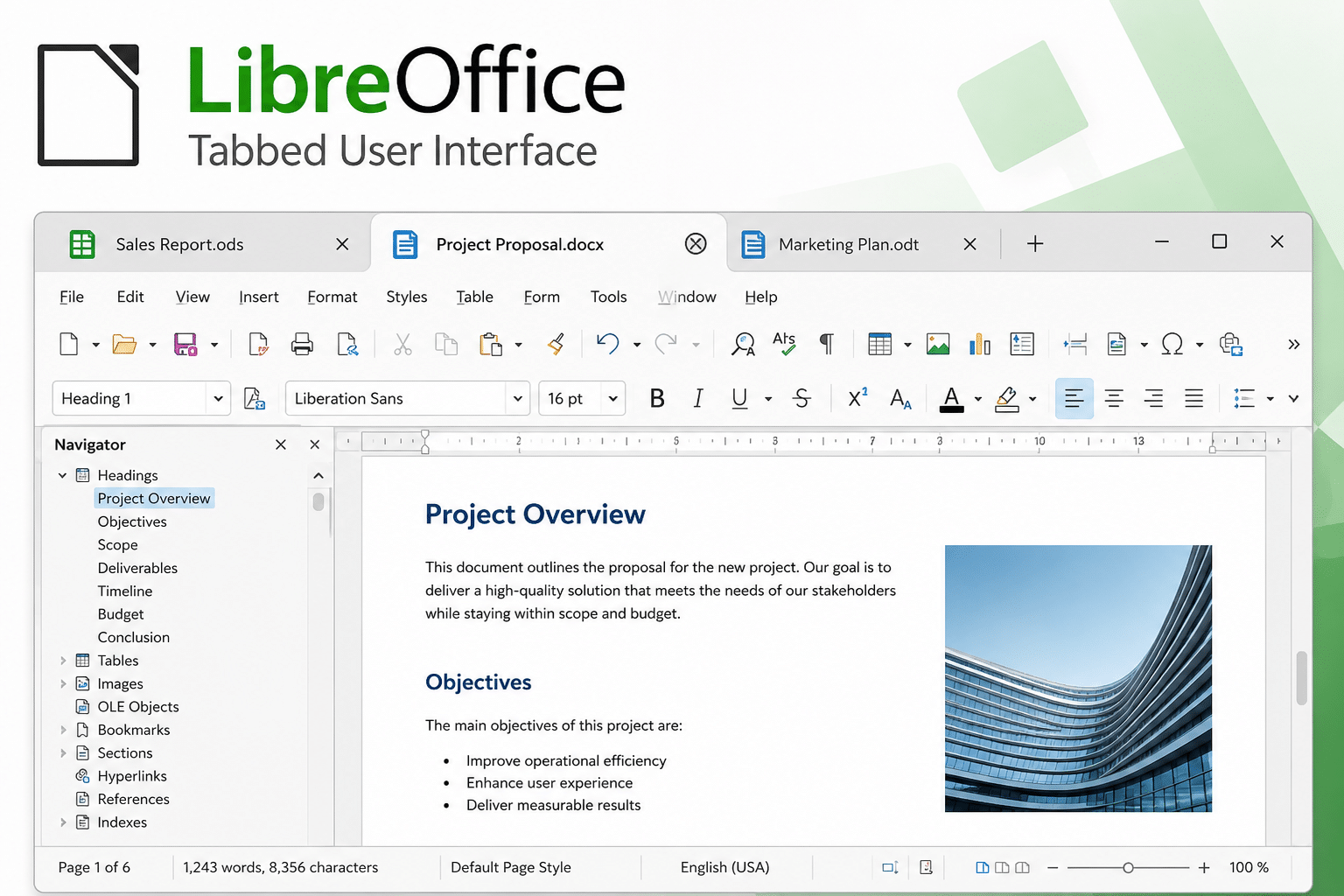Image resolution: width=1344 pixels, height=896 pixels.
Task: Open Find and Replace icon
Action: [743, 344]
